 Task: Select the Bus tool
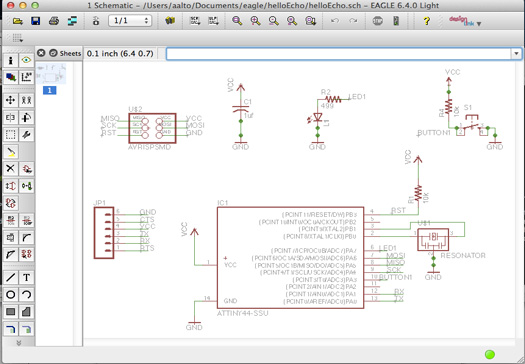coord(10,330)
